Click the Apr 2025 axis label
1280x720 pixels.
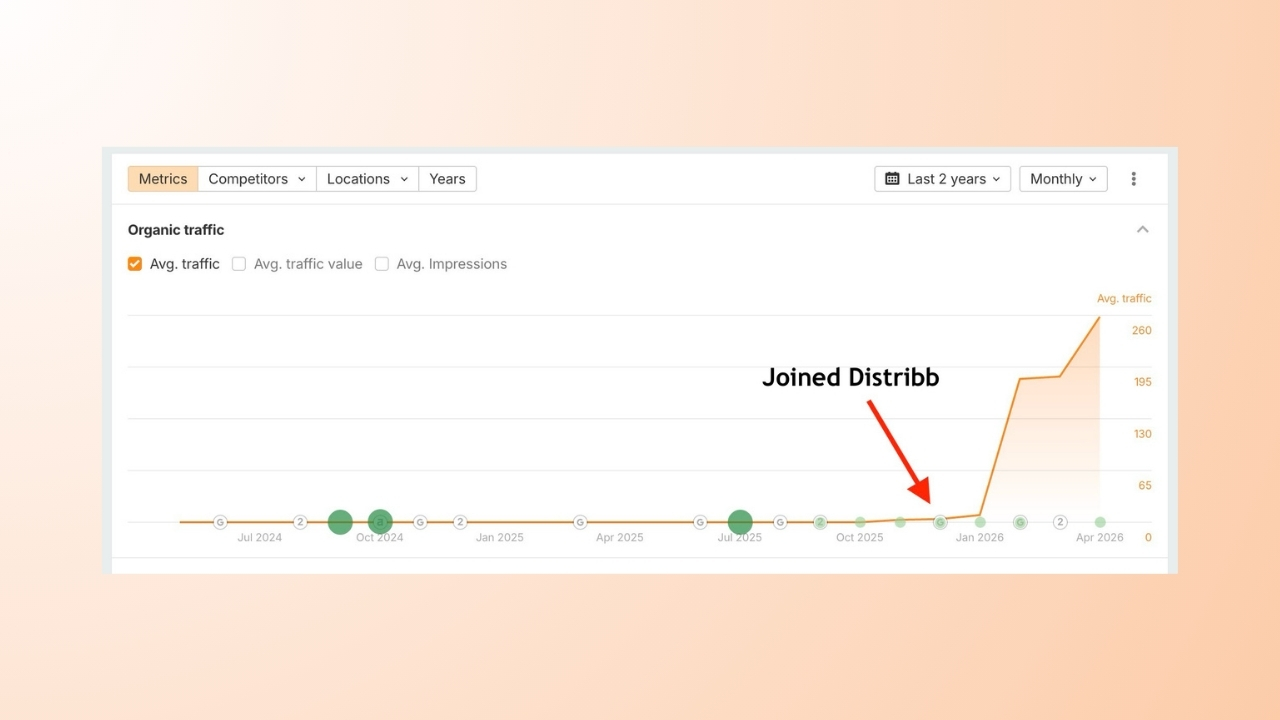click(x=620, y=538)
